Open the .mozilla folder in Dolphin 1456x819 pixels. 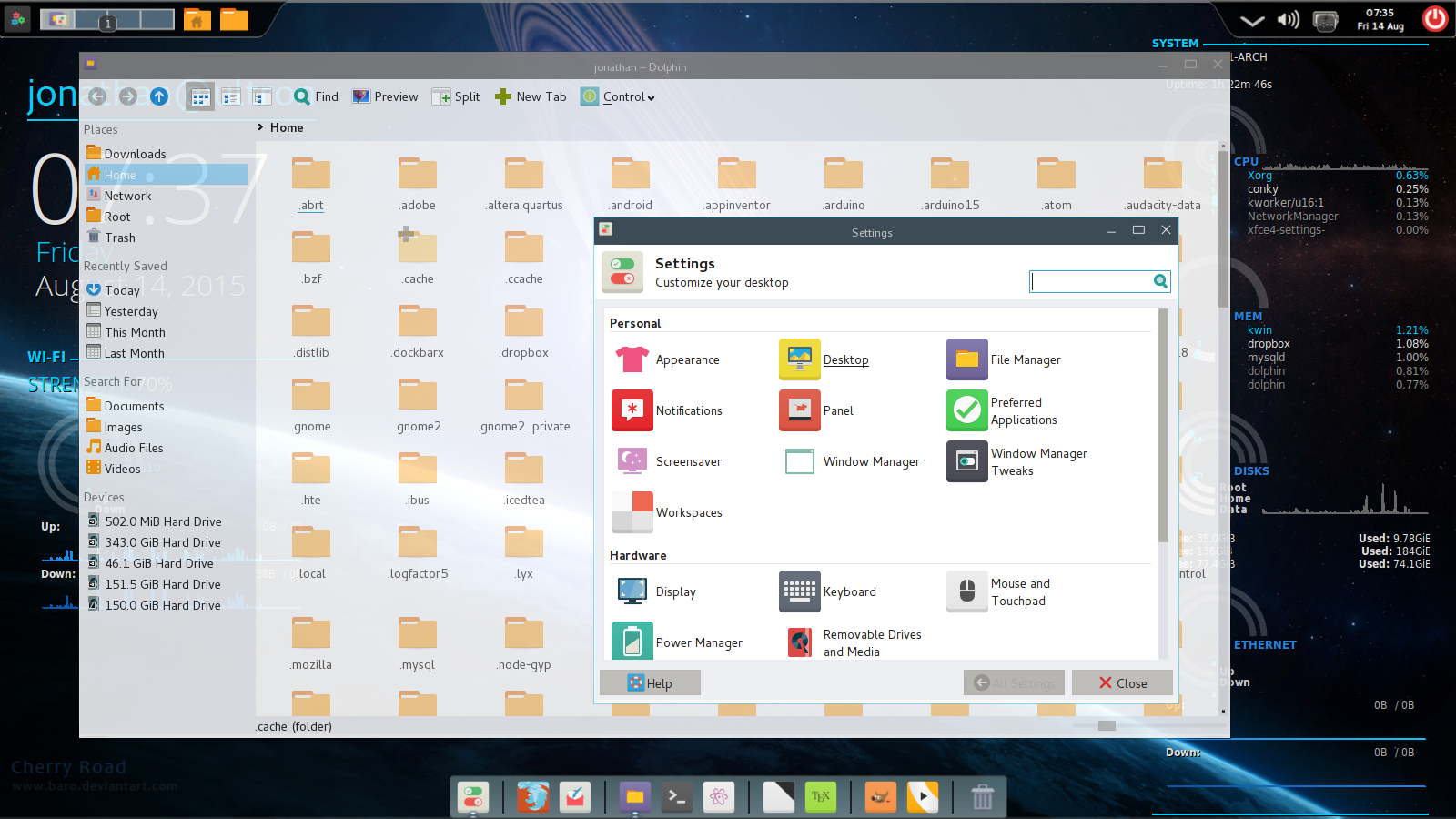pos(311,643)
